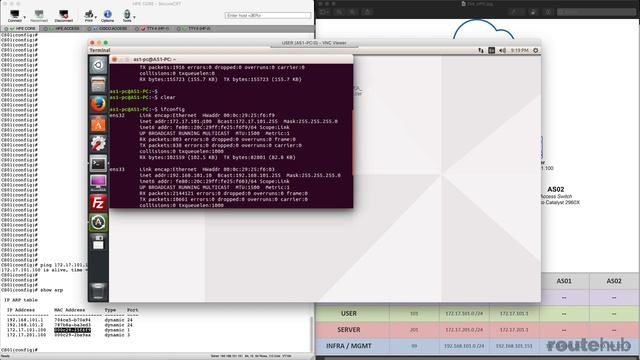Click the highlighted MAC address in ARP table
The height and width of the screenshot is (360, 640).
(72, 330)
